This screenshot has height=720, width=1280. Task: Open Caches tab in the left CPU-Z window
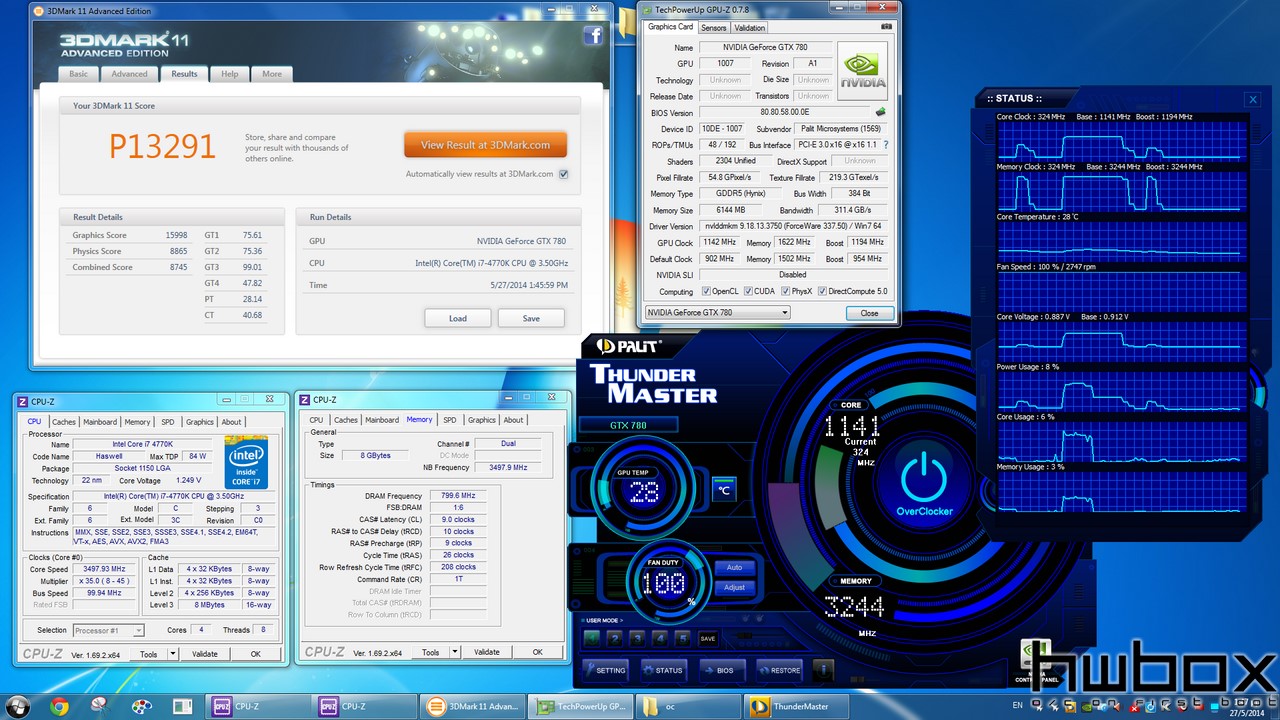coord(64,422)
